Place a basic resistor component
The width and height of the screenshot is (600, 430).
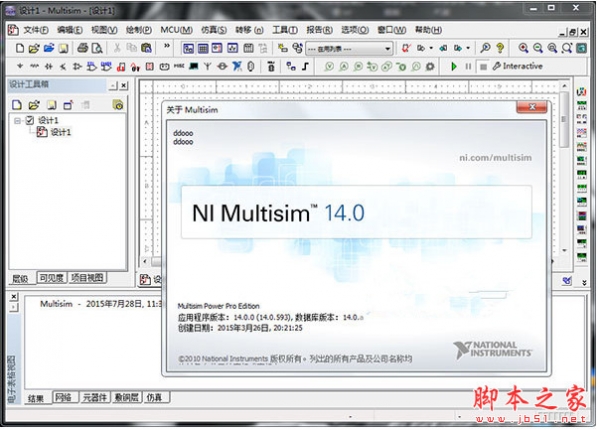[x=34, y=66]
